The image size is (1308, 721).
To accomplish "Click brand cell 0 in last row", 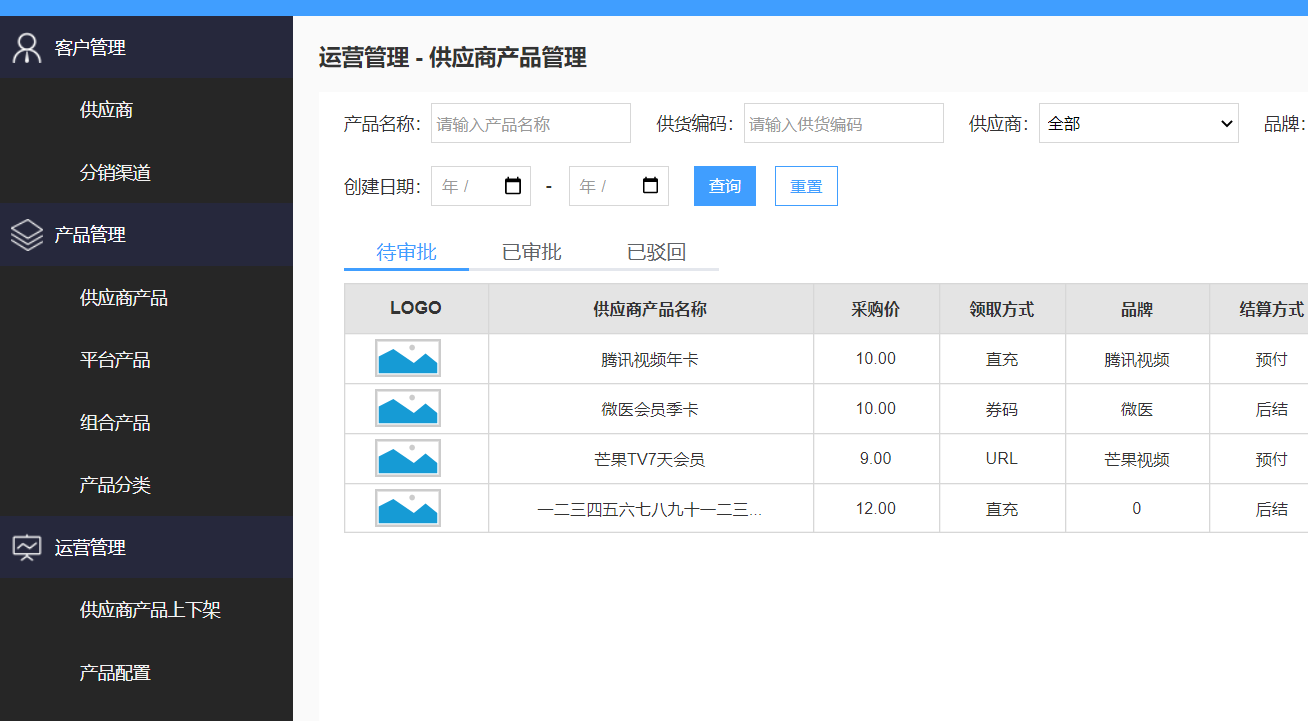I will click(1137, 509).
